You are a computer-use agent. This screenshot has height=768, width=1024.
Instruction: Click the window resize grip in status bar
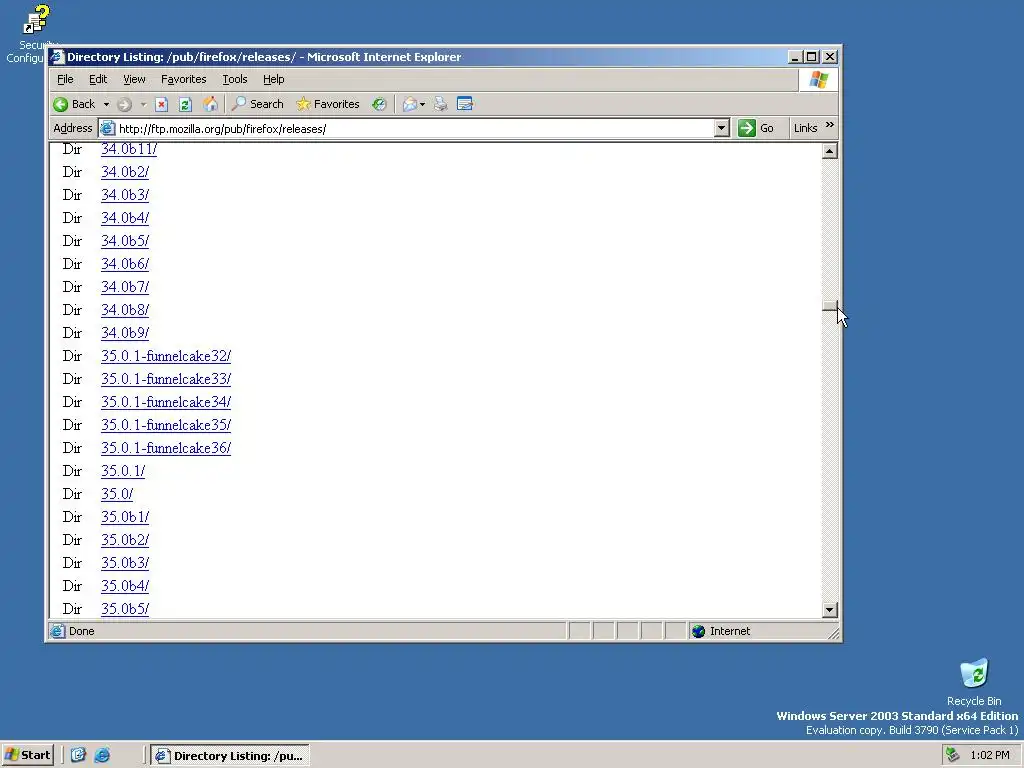833,633
